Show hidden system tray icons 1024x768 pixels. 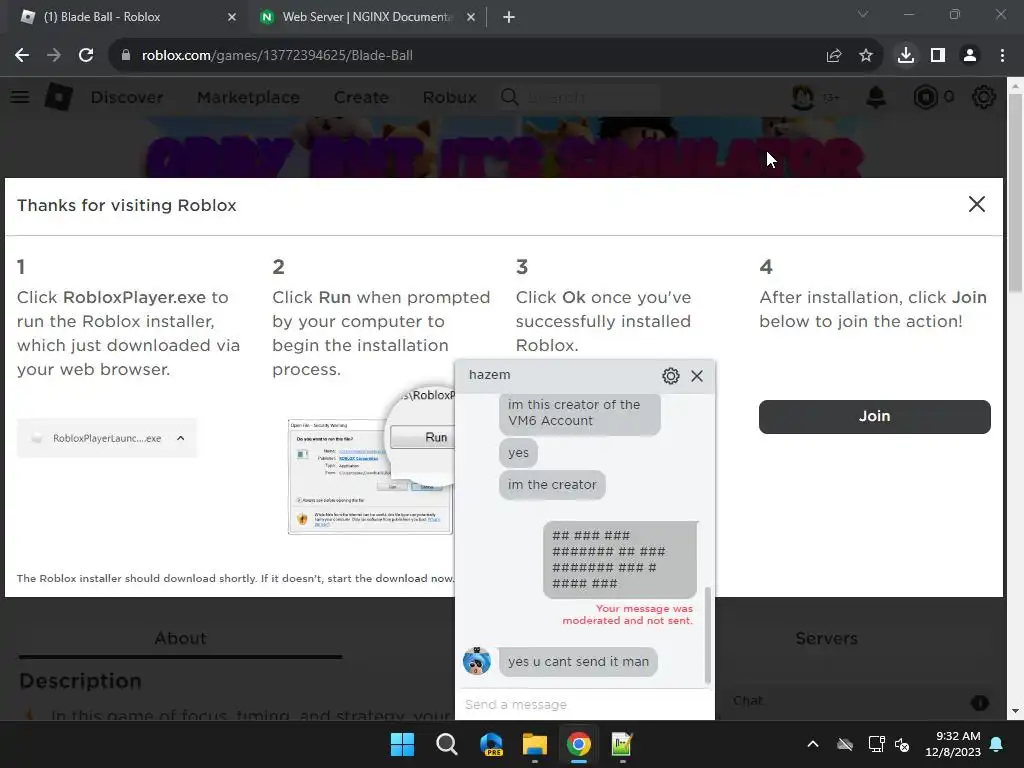(x=812, y=744)
